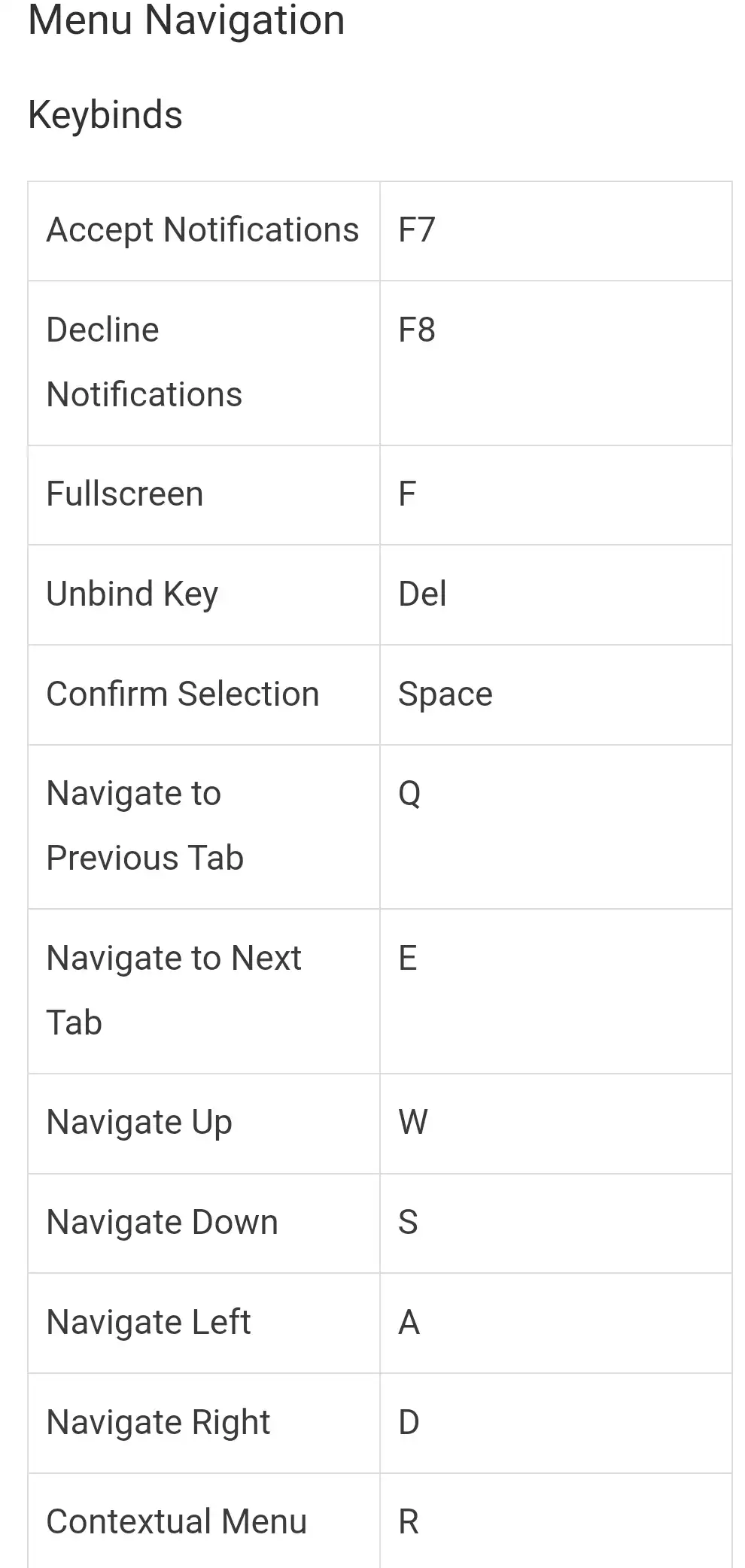Click the Keybinds subheading
745x1568 pixels.
[x=105, y=115]
